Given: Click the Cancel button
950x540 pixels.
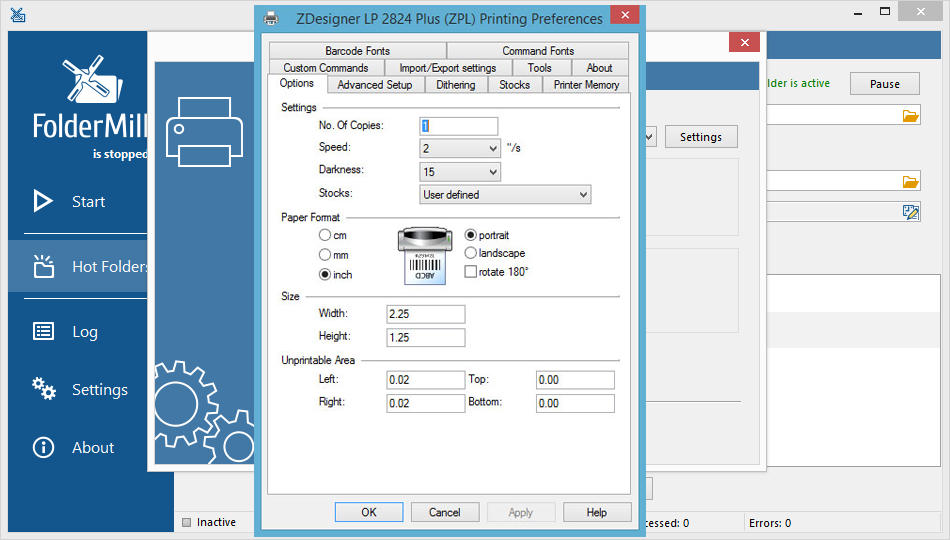Looking at the screenshot, I should tap(445, 512).
